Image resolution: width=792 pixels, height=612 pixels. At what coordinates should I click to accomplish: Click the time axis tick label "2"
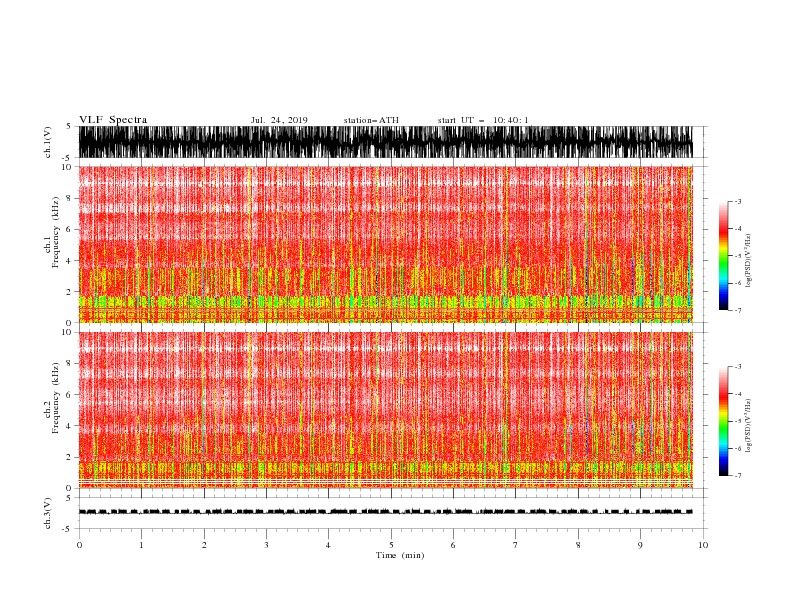204,545
